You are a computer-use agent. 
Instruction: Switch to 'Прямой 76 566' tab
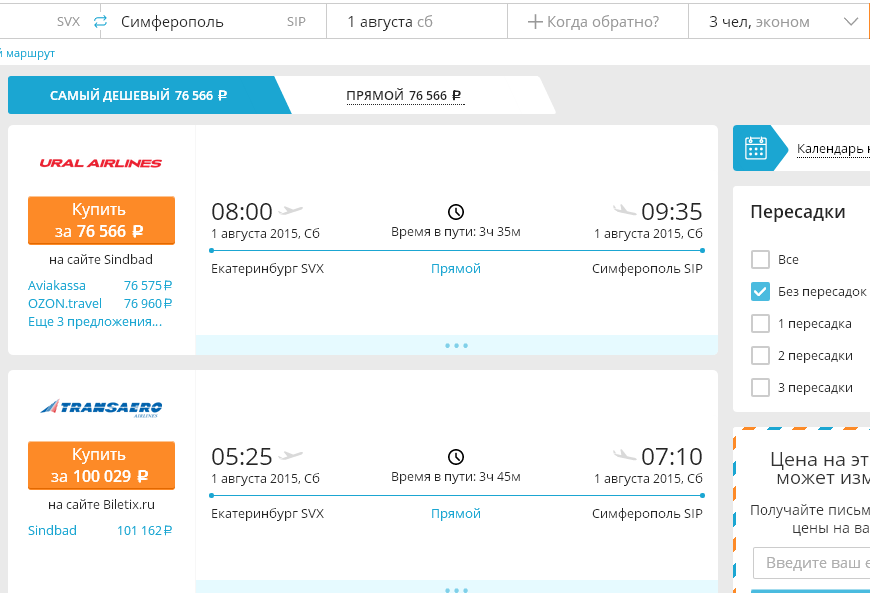(404, 96)
